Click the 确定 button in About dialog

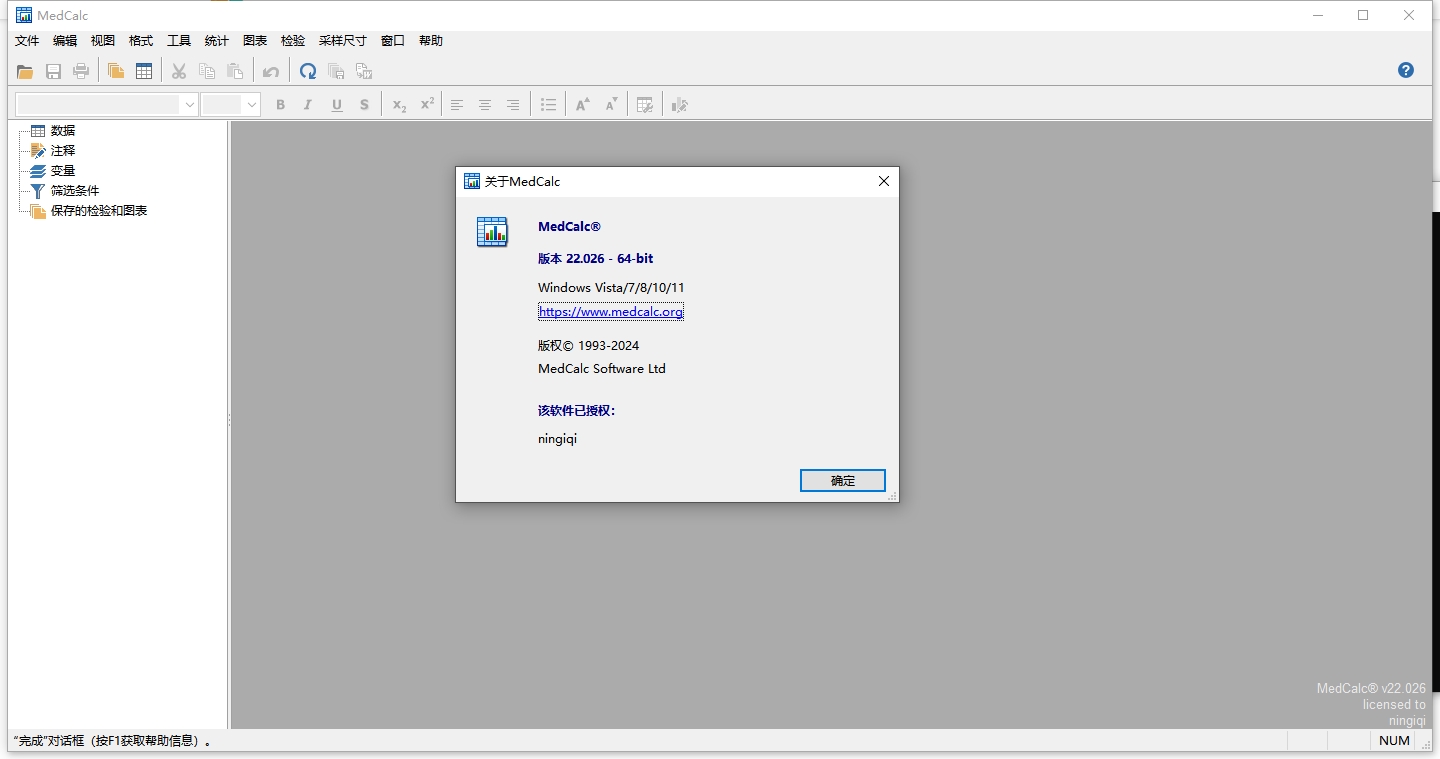[x=842, y=481]
